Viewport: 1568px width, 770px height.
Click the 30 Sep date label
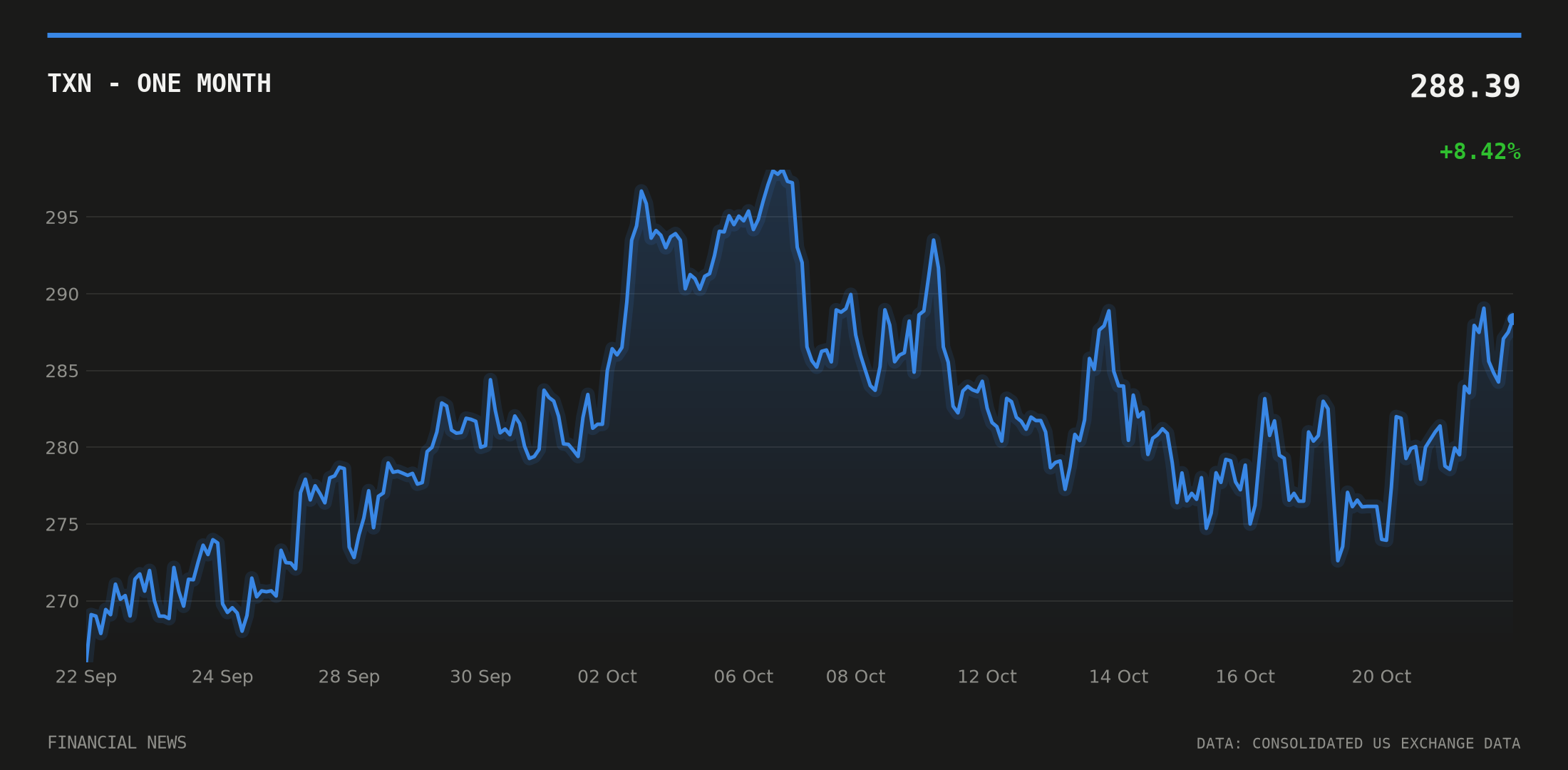pos(480,677)
